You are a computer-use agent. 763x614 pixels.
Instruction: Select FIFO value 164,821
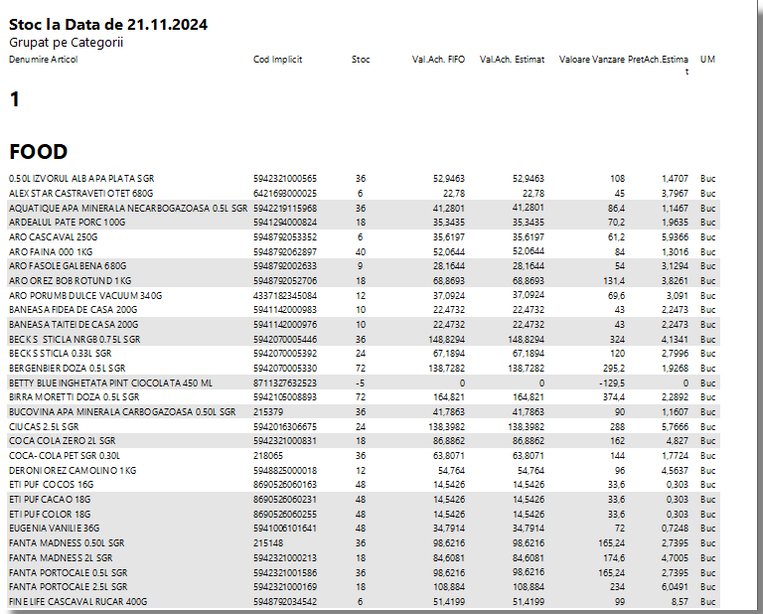pyautogui.click(x=449, y=397)
